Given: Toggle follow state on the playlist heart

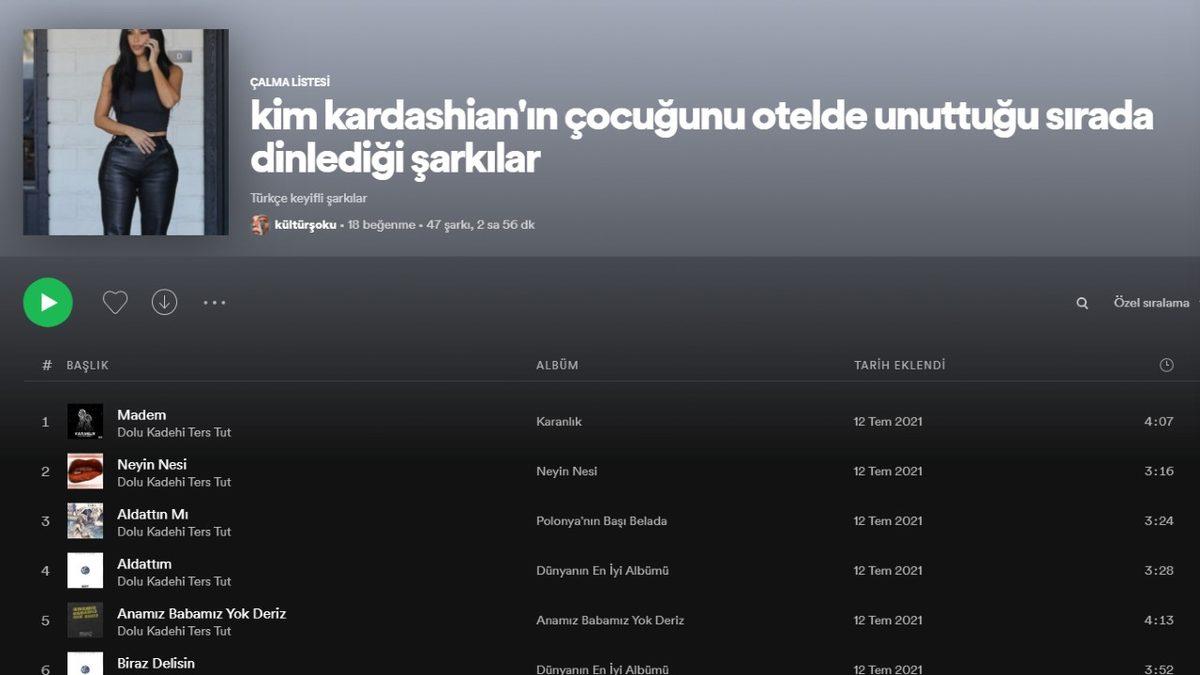Looking at the screenshot, I should click(x=114, y=301).
